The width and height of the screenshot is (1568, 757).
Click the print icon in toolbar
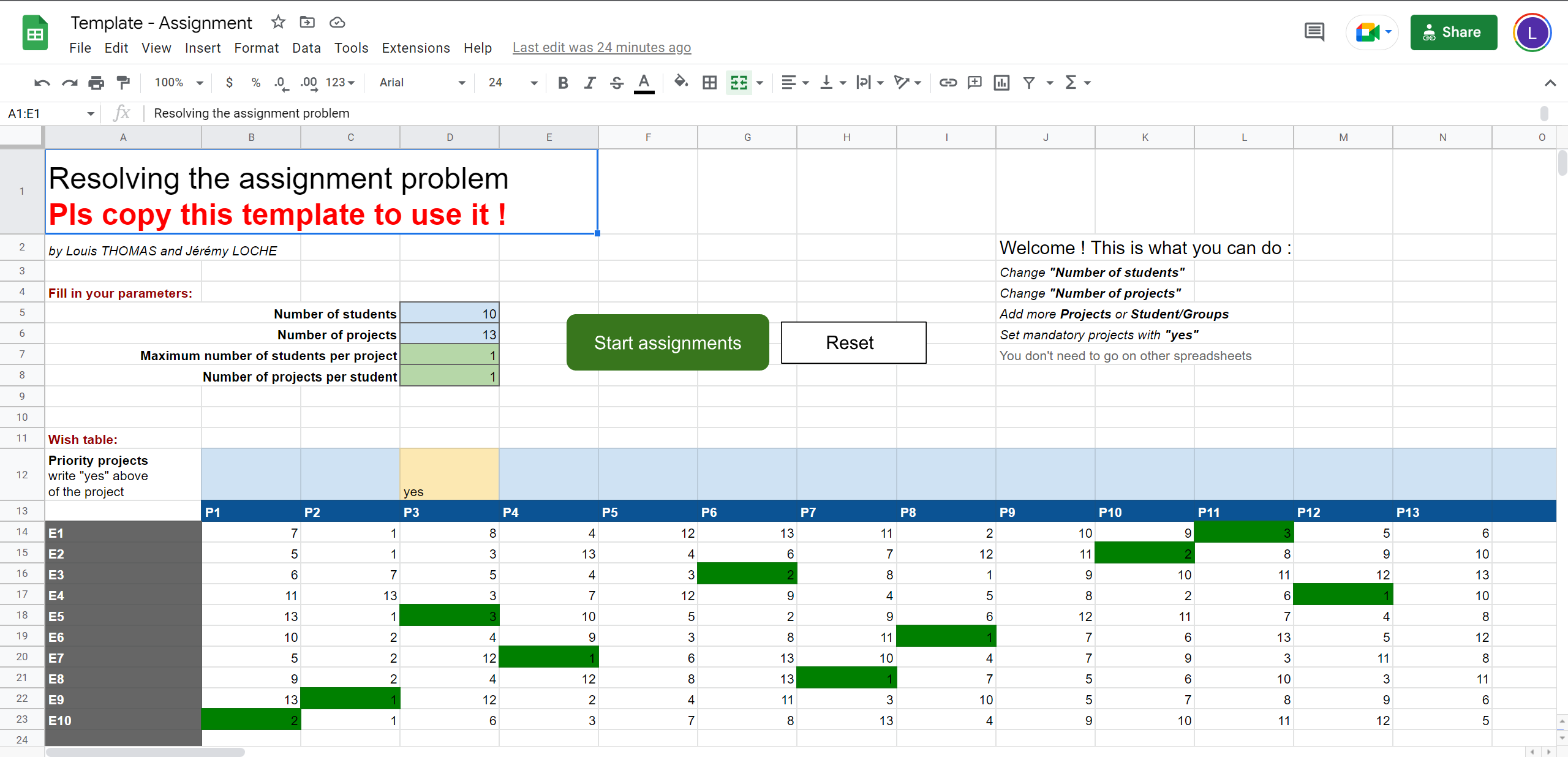[96, 83]
